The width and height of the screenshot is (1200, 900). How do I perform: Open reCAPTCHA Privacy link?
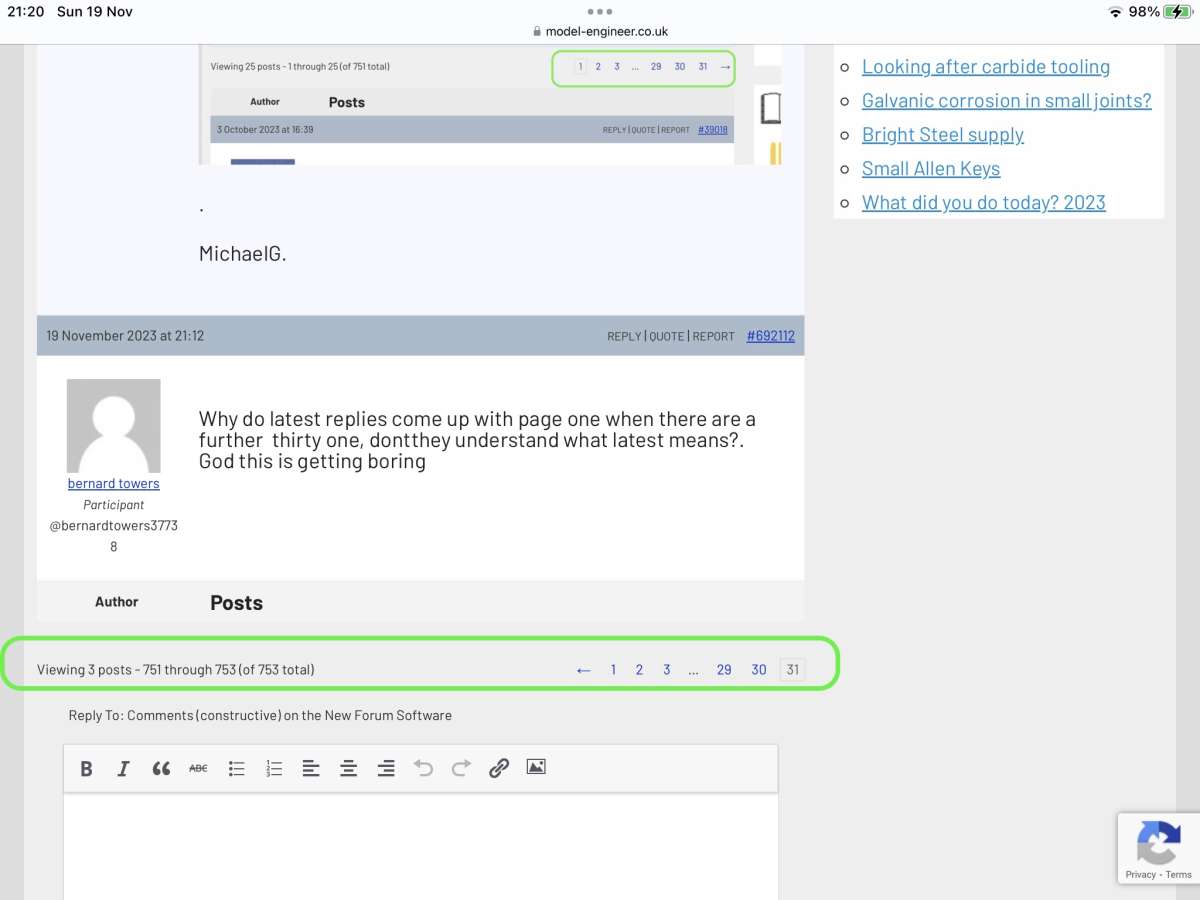1140,875
